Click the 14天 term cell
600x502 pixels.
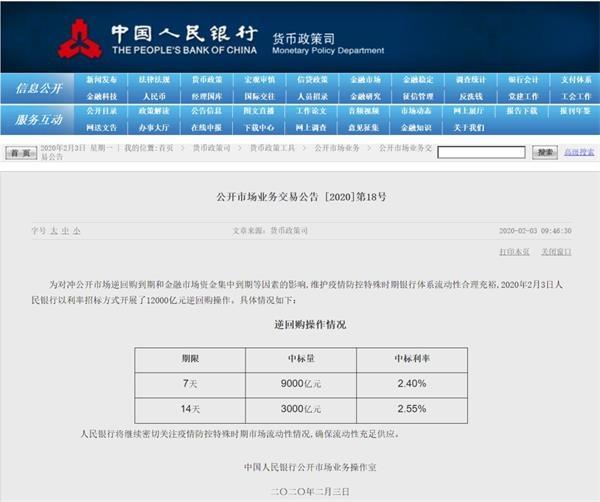tap(190, 409)
